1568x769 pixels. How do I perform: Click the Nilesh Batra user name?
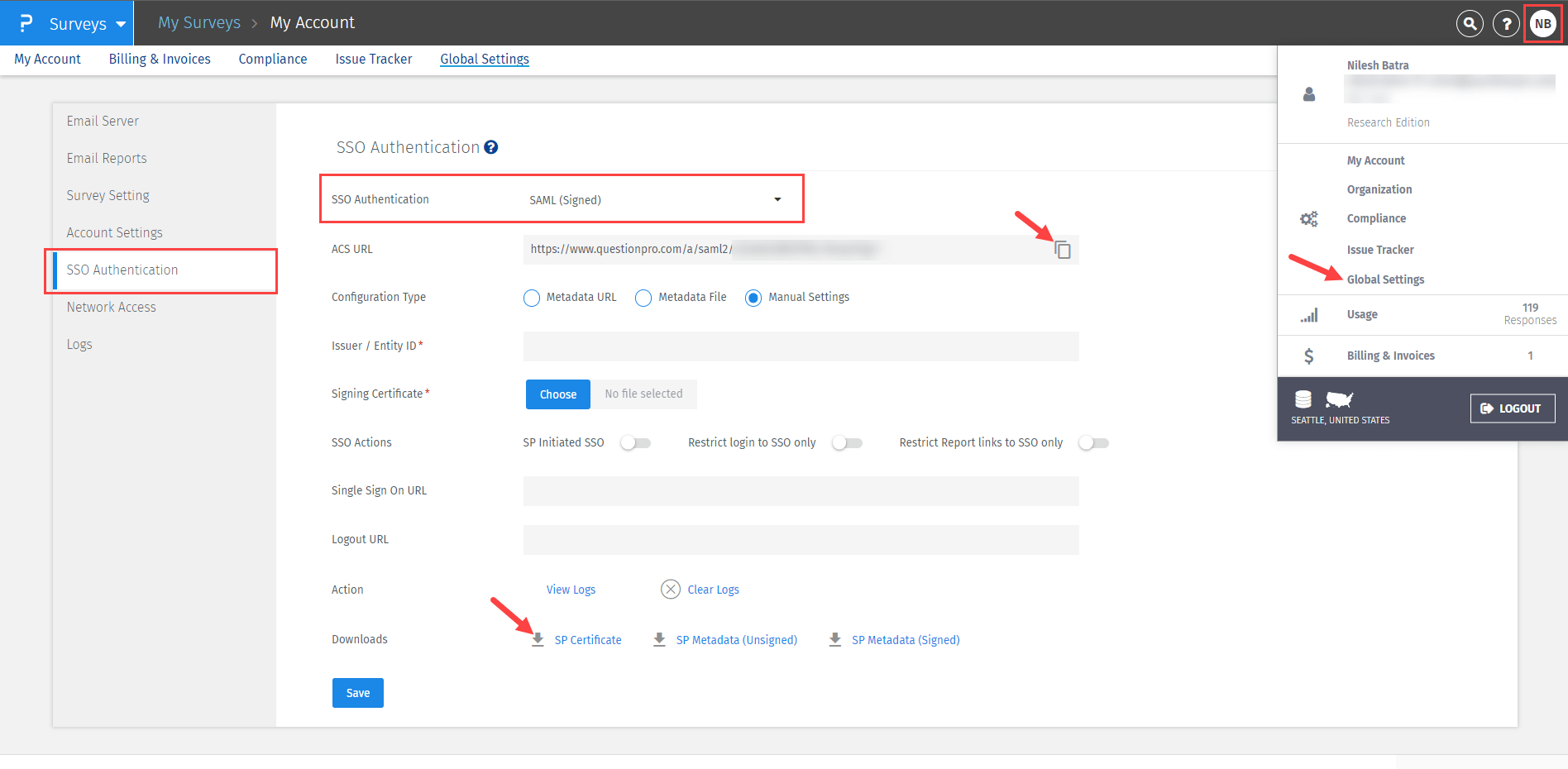[x=1378, y=65]
